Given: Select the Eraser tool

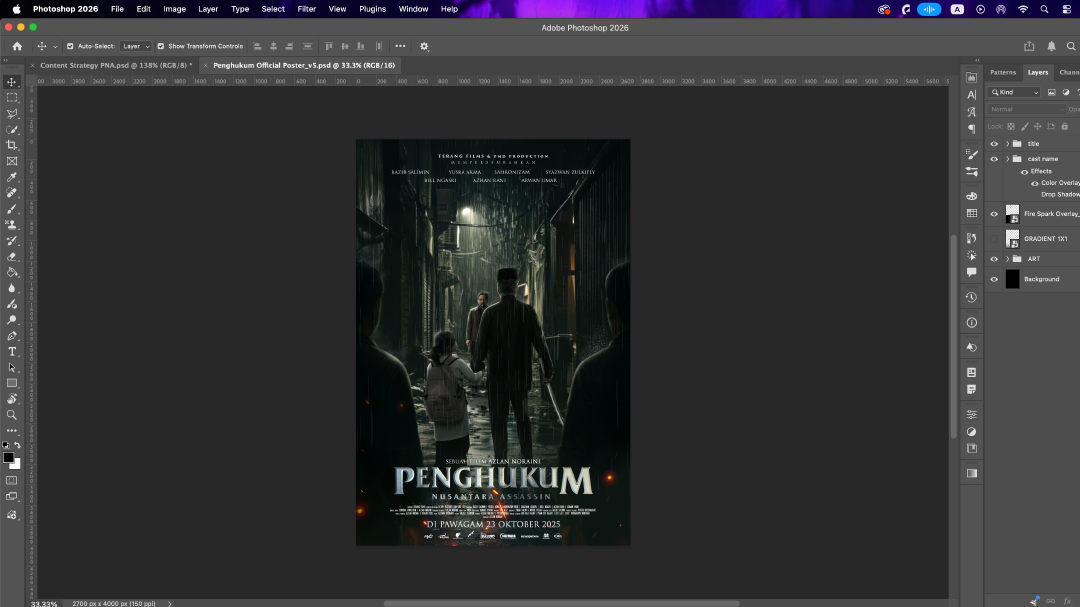Looking at the screenshot, I should coord(12,256).
